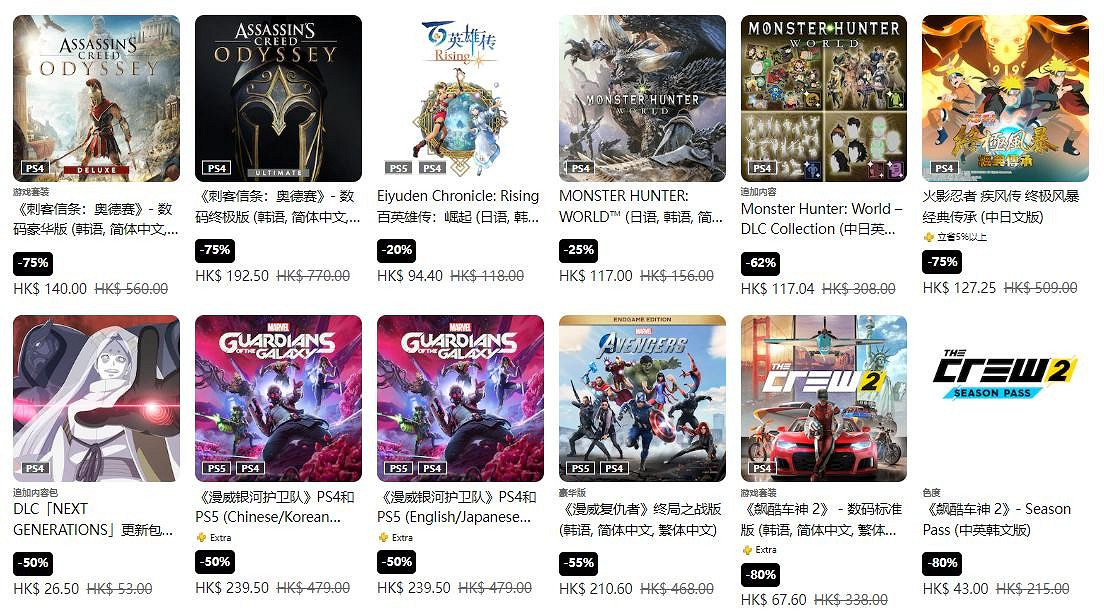Click PS Plus savings icon under Naruto Storm
Image resolution: width=1104 pixels, height=612 pixels.
coord(929,237)
